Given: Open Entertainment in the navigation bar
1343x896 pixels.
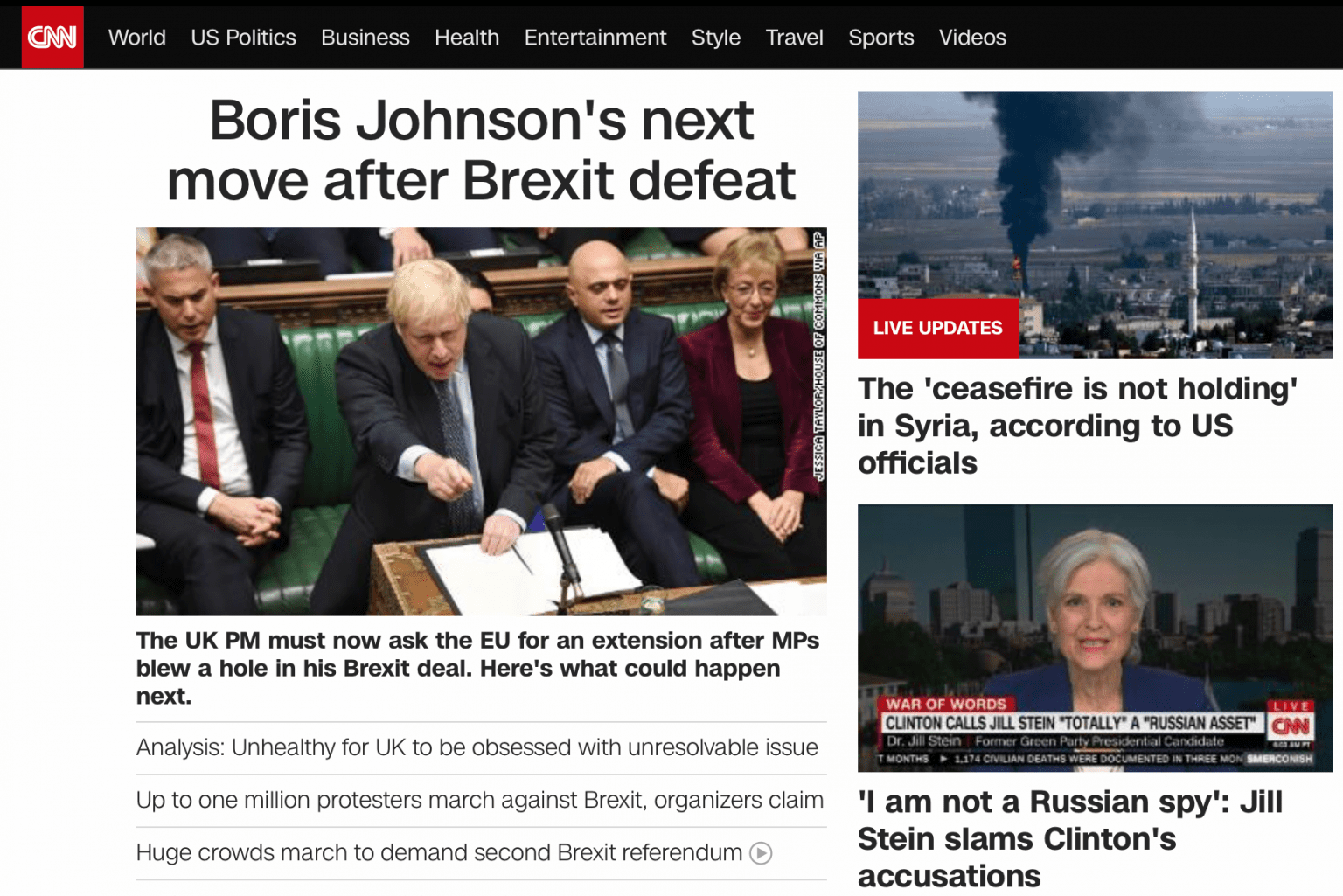Looking at the screenshot, I should pyautogui.click(x=595, y=38).
